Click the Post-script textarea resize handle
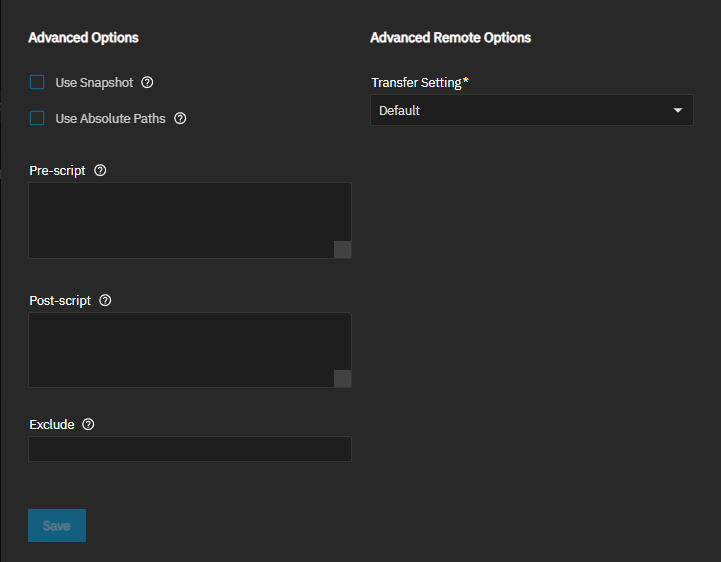721x562 pixels. [342, 378]
